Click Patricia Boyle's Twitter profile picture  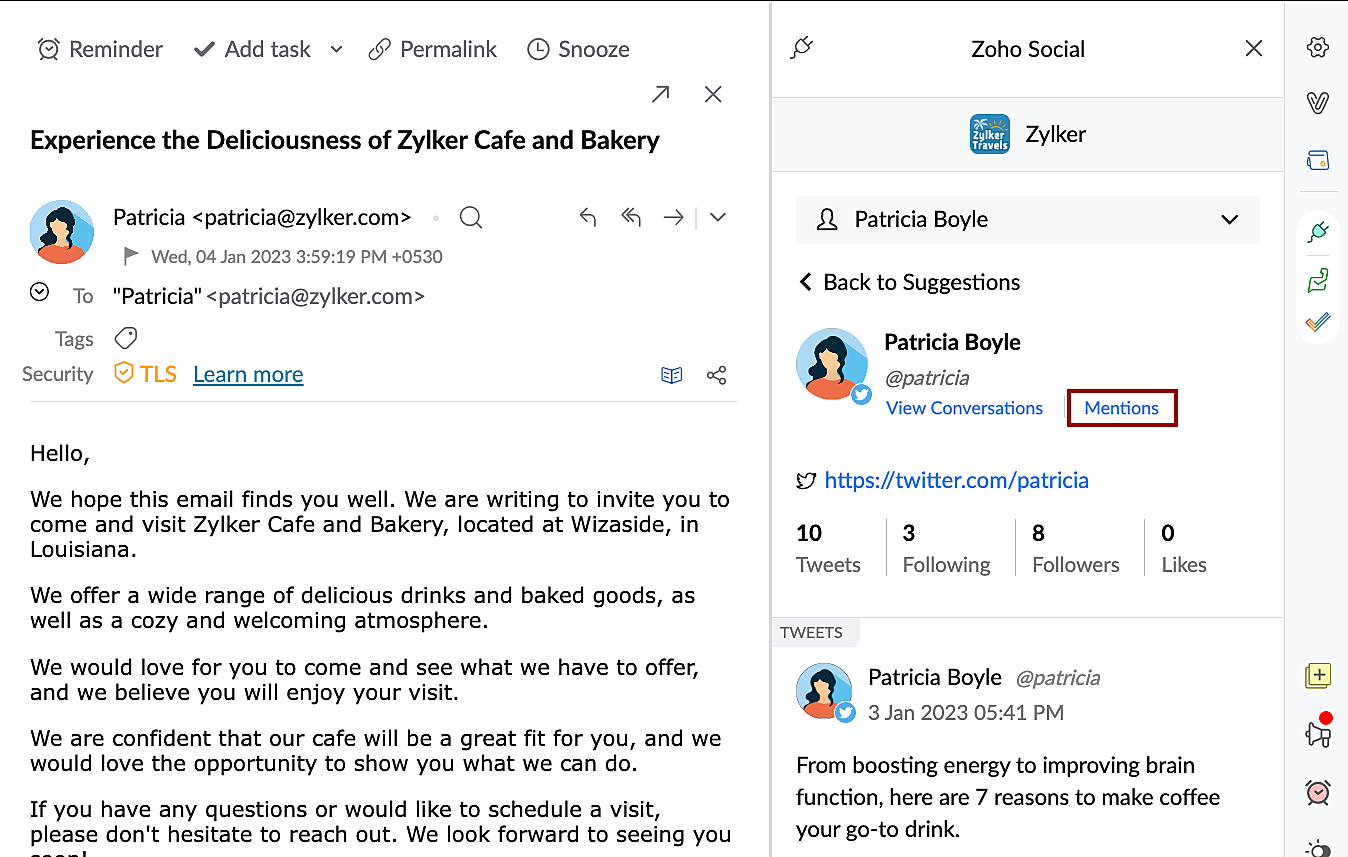pyautogui.click(x=832, y=364)
